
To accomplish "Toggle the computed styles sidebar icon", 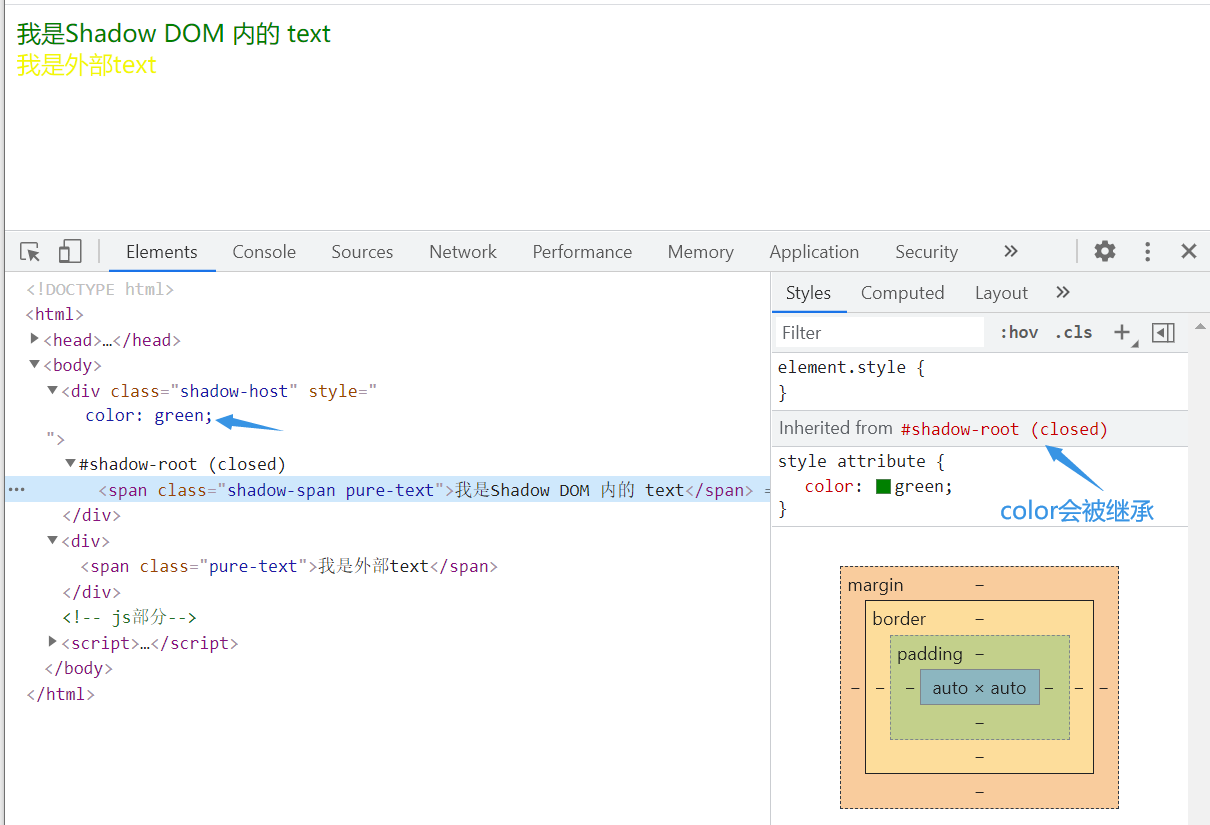I will tap(1163, 333).
